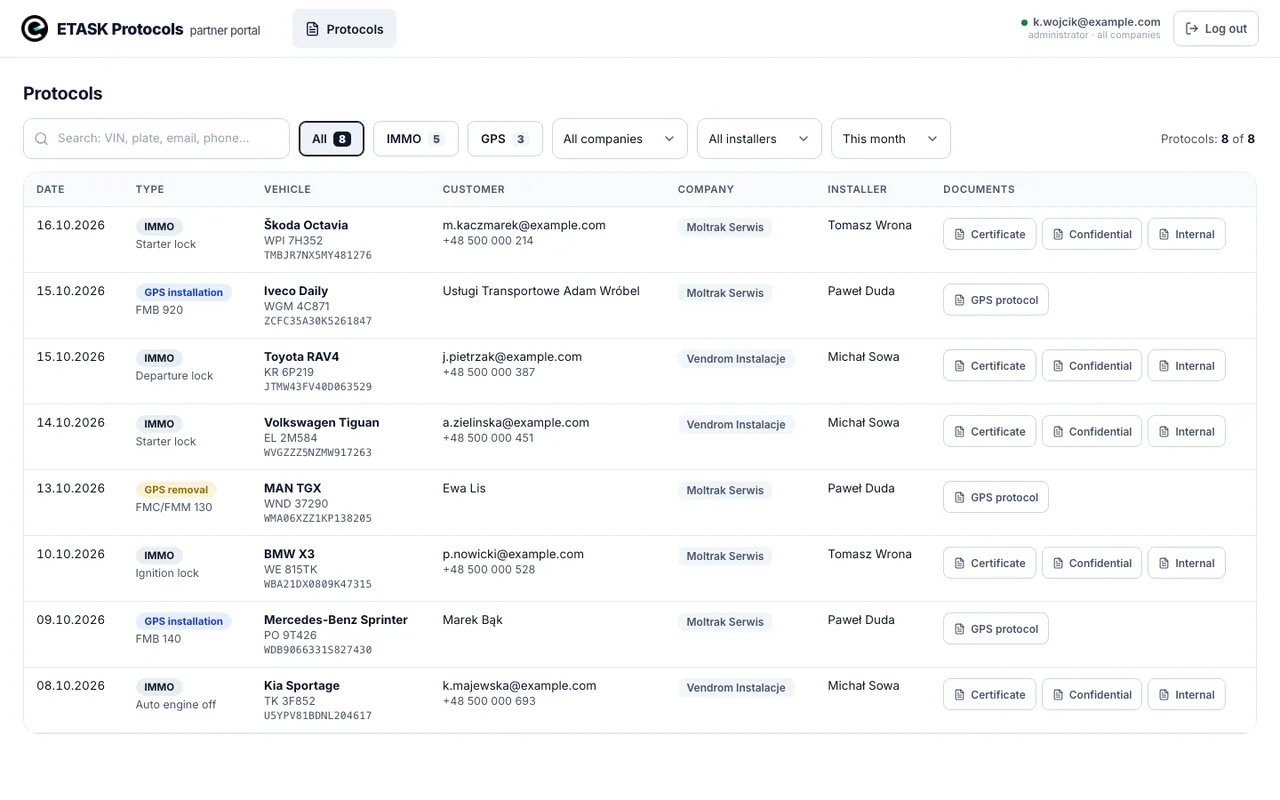Open Certificate document for Toyota RAV4
This screenshot has height=800, width=1280.
coord(988,366)
